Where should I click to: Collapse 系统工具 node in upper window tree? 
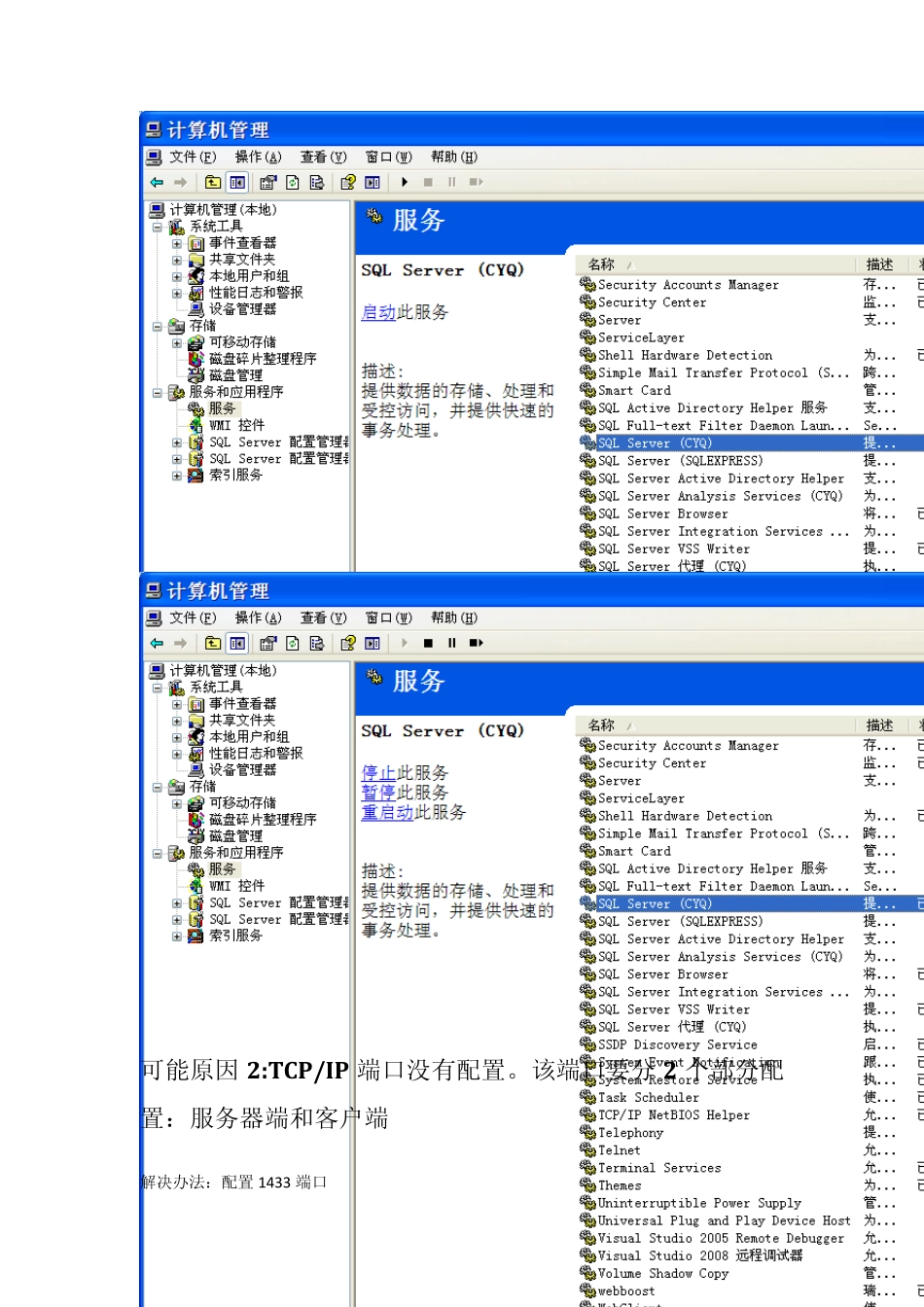[x=158, y=227]
